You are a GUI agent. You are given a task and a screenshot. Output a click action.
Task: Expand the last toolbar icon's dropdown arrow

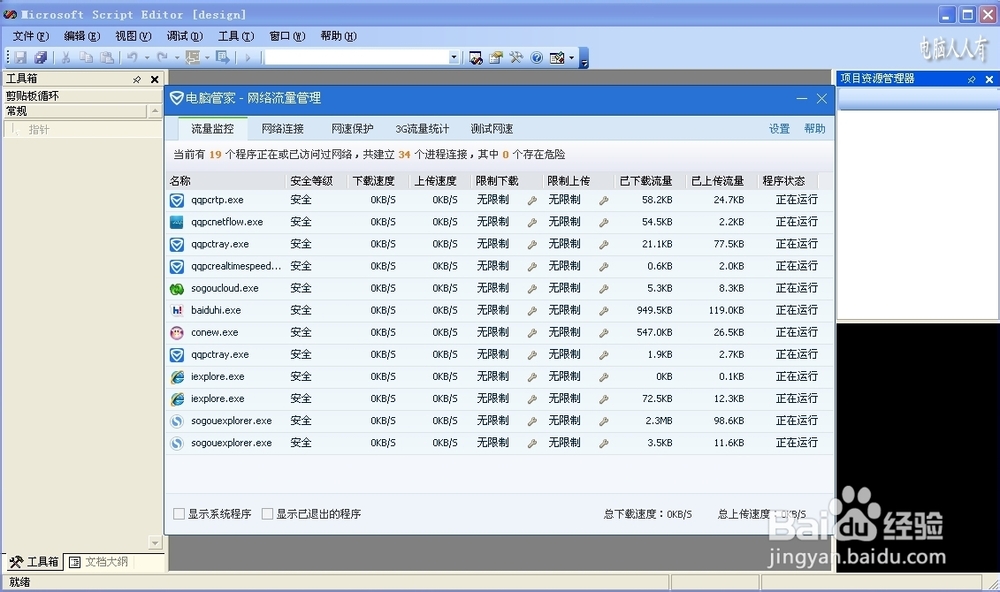[571, 57]
